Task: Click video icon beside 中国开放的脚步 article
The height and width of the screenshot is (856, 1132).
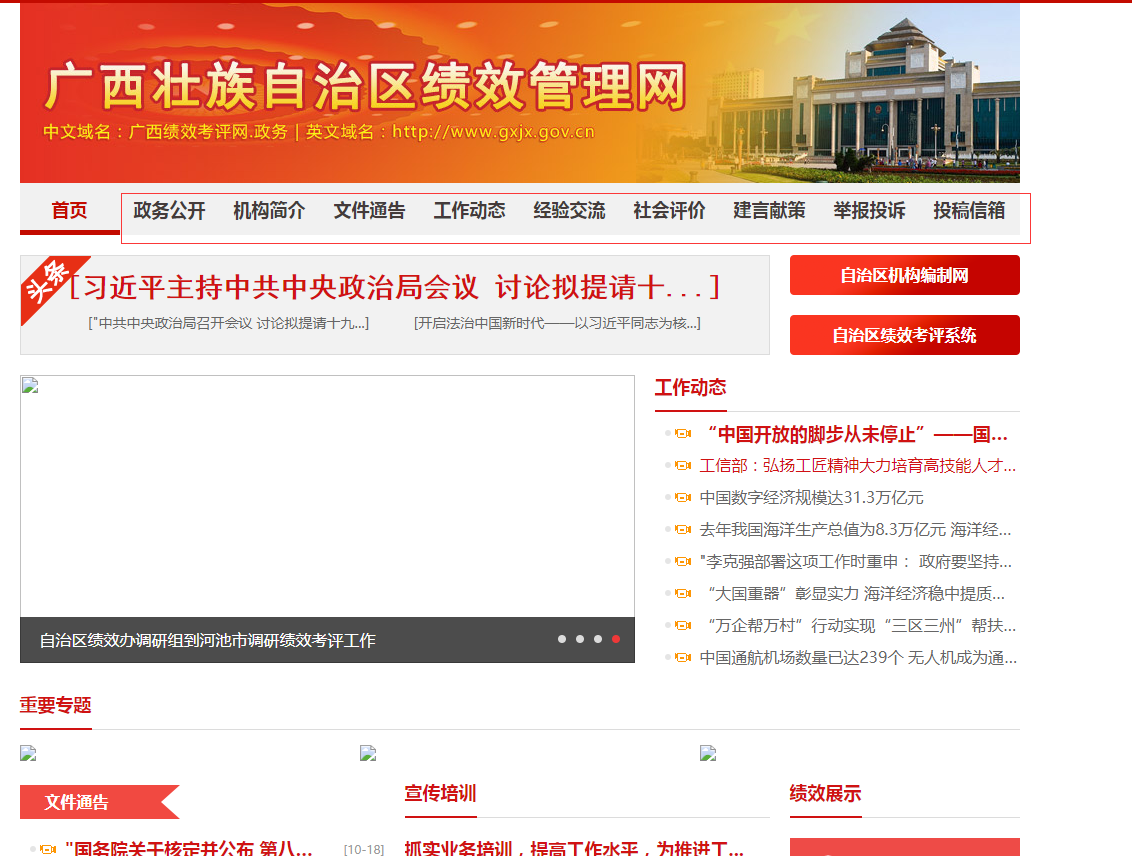Action: 683,434
